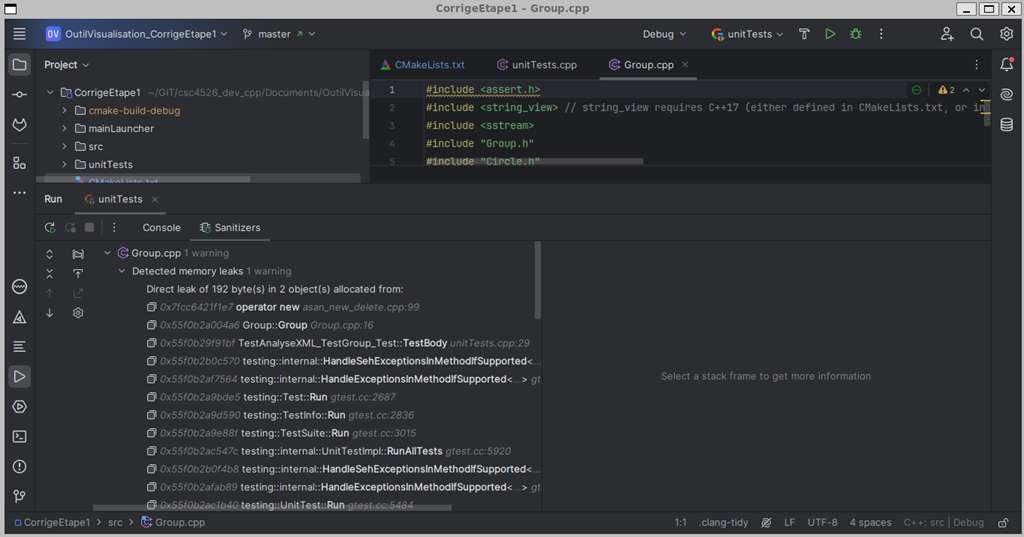Open the .clang-tidy status widget

point(724,523)
